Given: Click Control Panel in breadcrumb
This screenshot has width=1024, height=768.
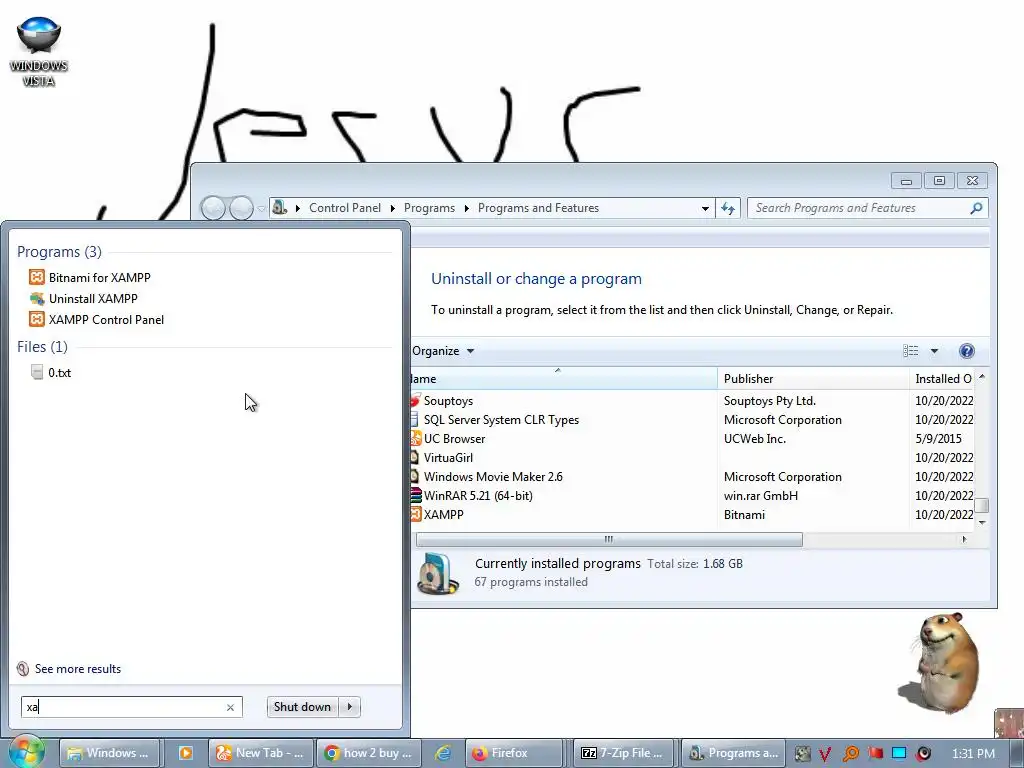Looking at the screenshot, I should 345,208.
